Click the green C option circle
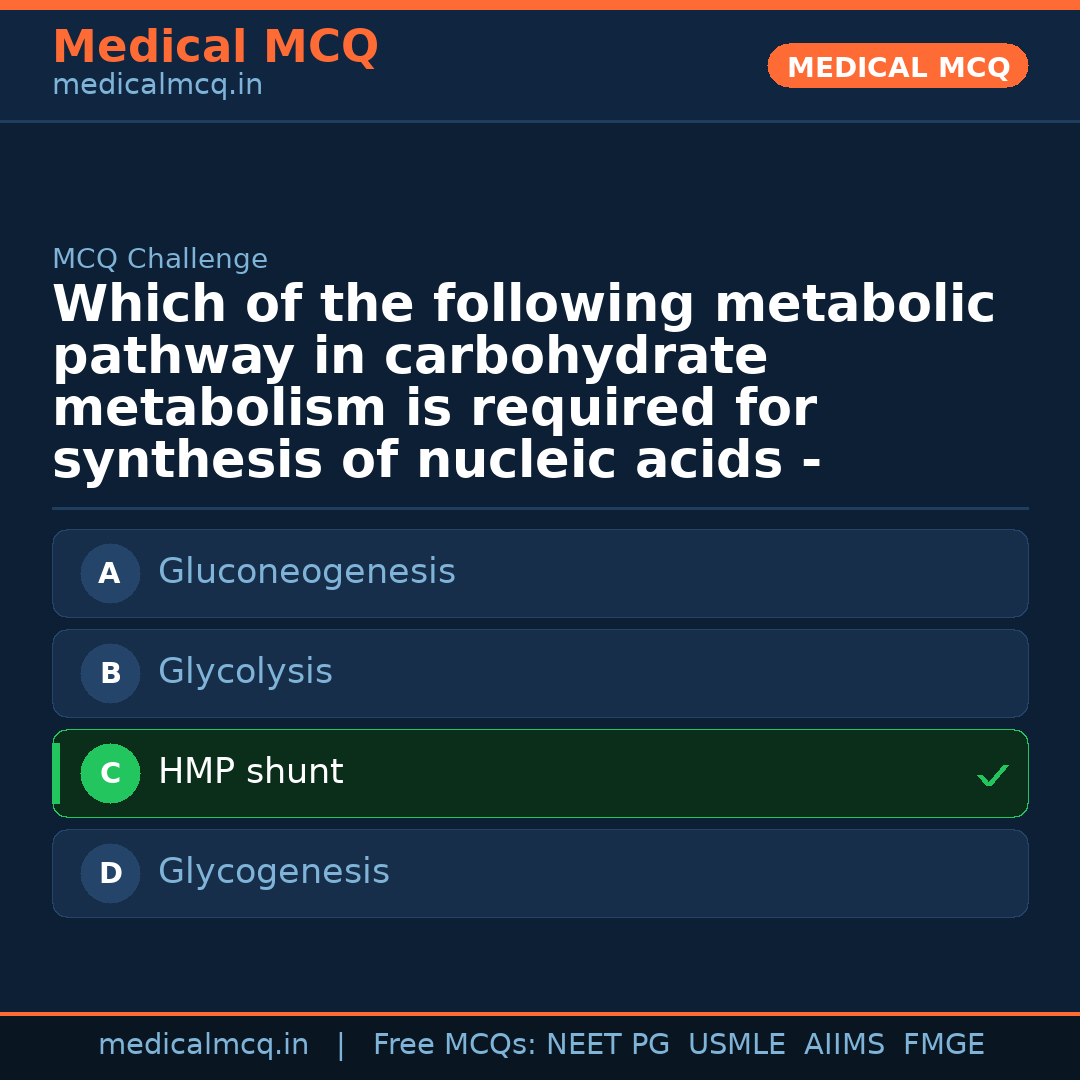 (x=110, y=774)
